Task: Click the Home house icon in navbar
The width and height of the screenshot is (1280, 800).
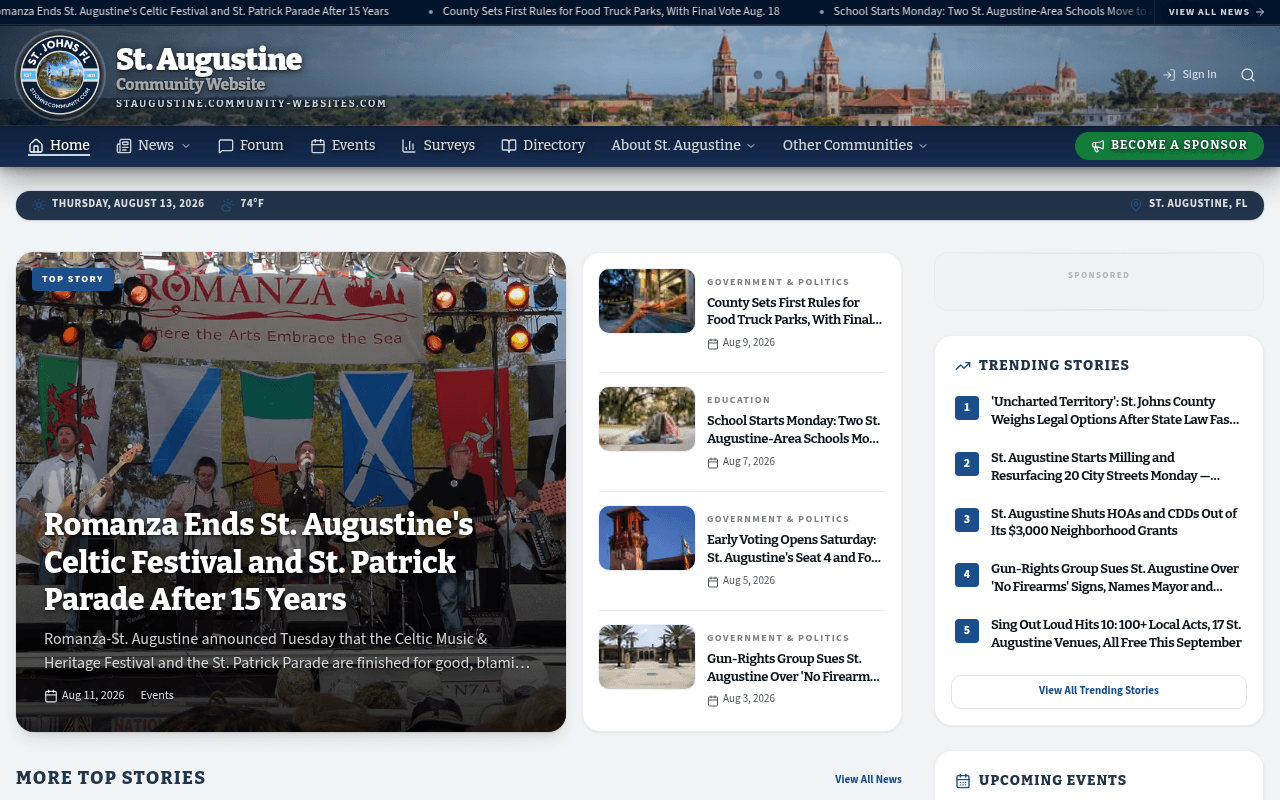Action: [x=36, y=146]
